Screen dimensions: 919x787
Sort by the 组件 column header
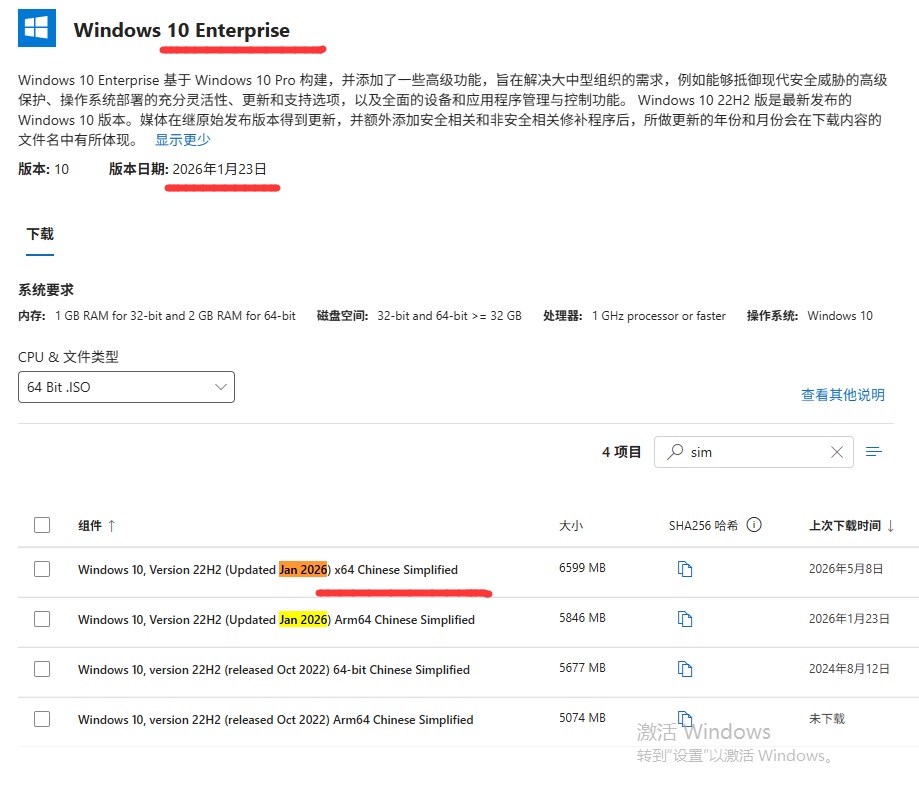point(90,526)
